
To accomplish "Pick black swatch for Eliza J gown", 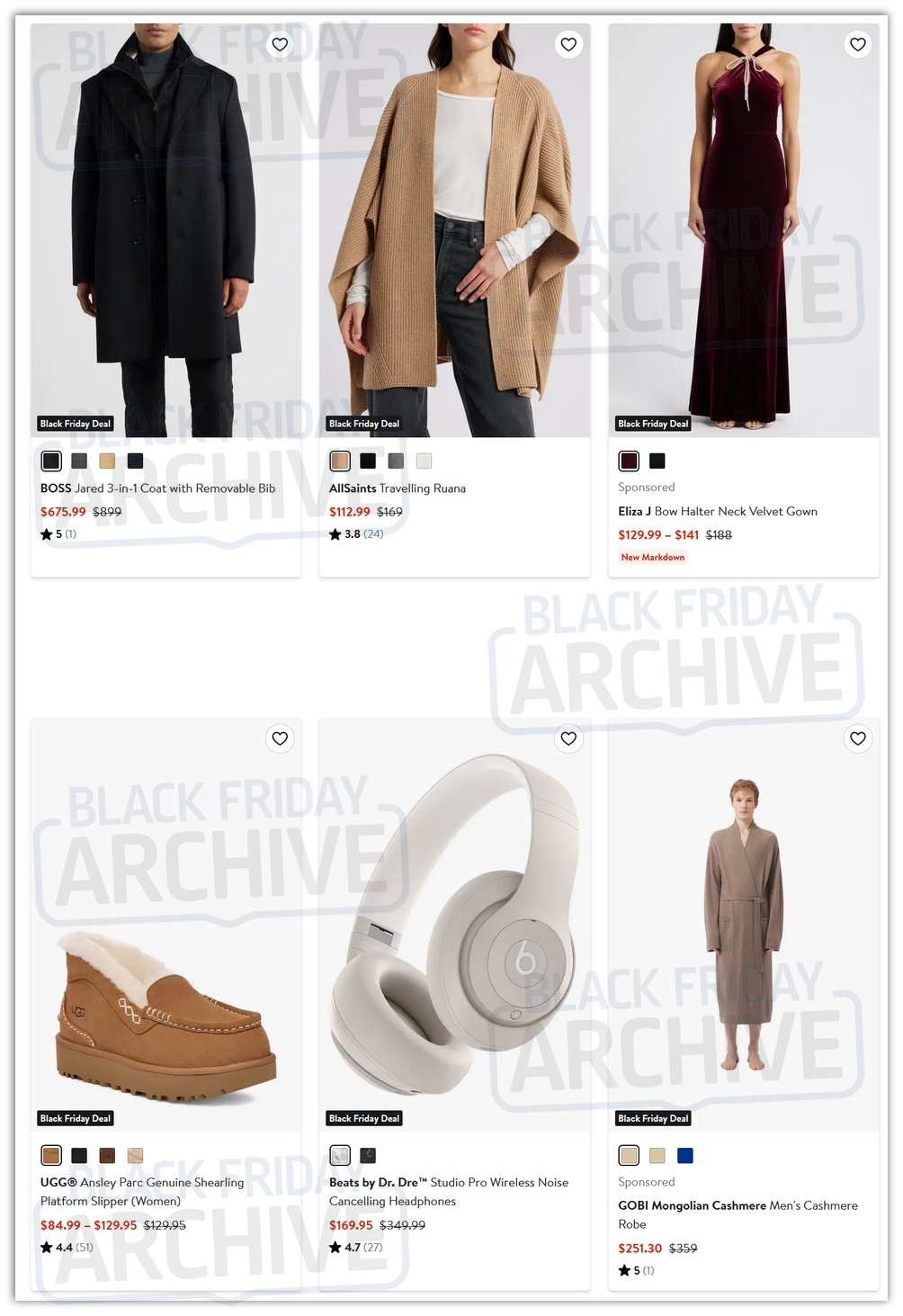I will [657, 461].
